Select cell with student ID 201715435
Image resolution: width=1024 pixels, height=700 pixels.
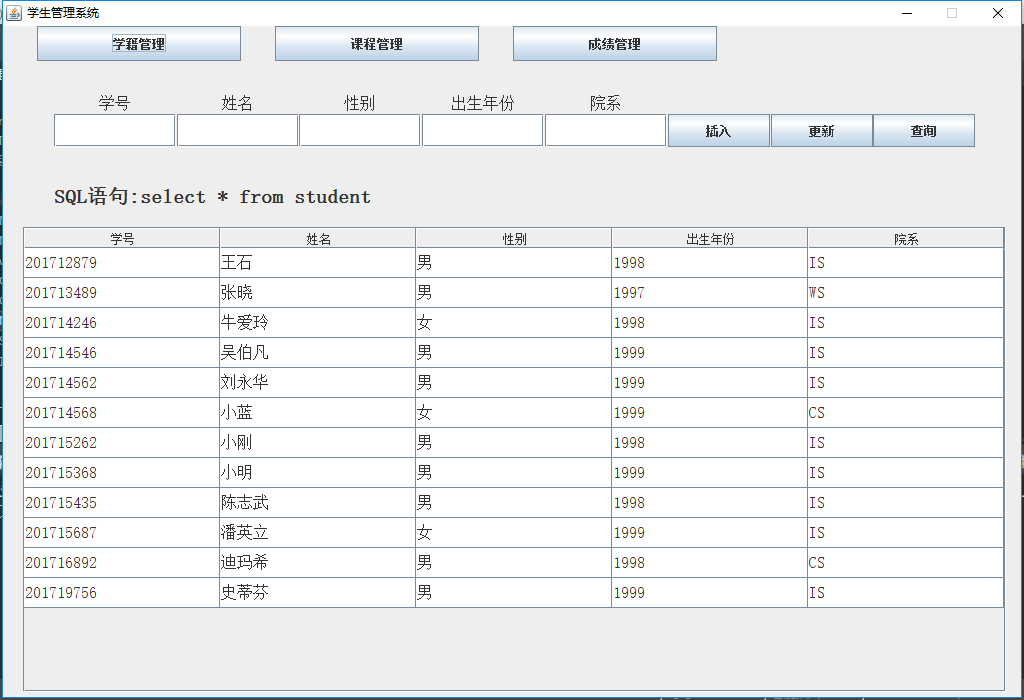click(121, 503)
